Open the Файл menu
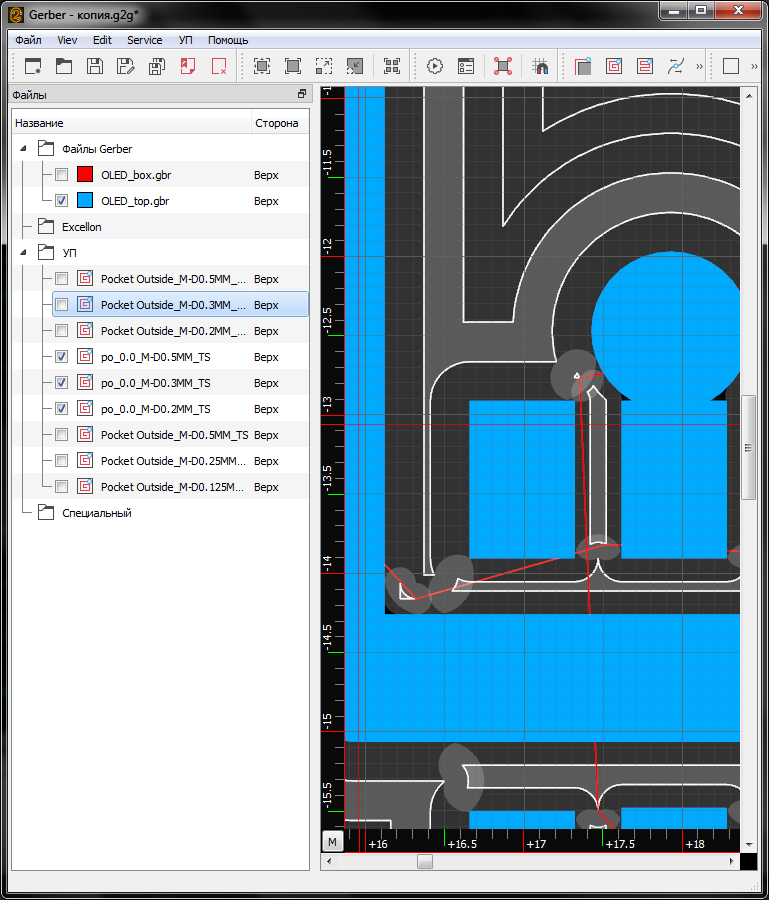 click(x=28, y=40)
